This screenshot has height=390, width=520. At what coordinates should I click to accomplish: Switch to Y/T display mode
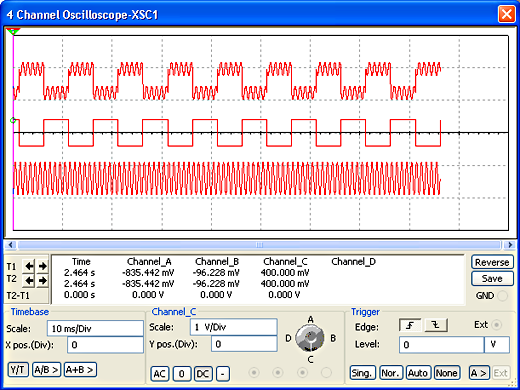(18, 370)
